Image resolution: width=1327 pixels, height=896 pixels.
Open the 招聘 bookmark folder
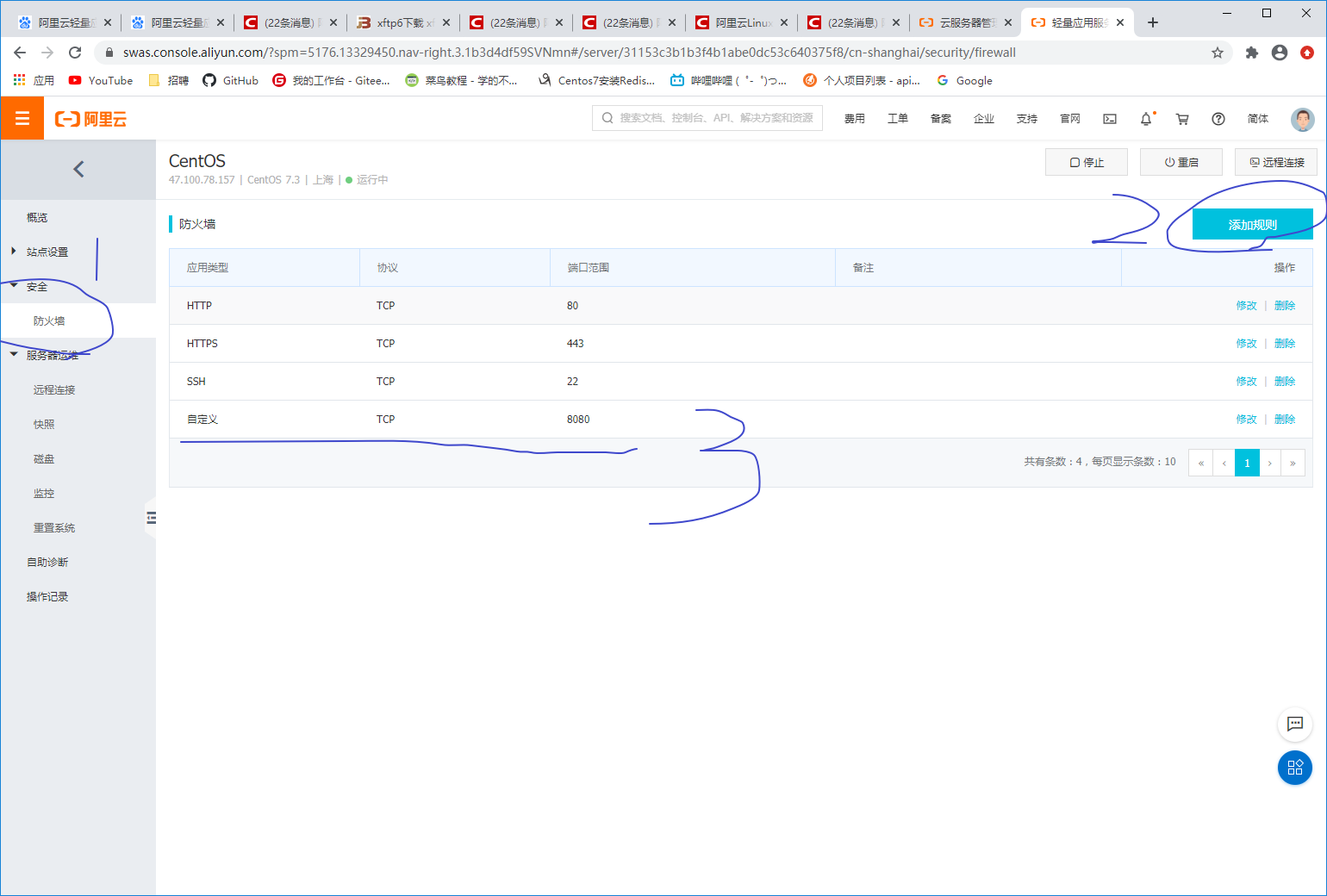[169, 80]
